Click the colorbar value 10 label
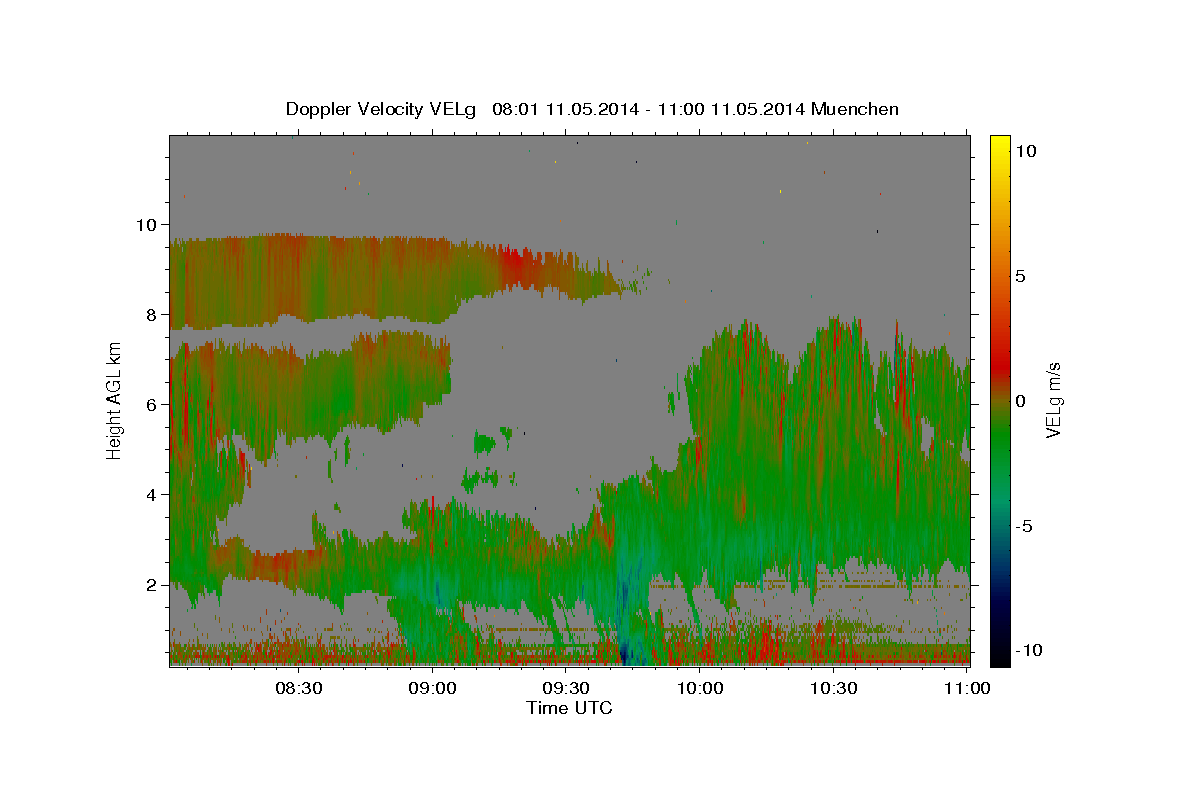The height and width of the screenshot is (800, 1200). tap(1025, 151)
